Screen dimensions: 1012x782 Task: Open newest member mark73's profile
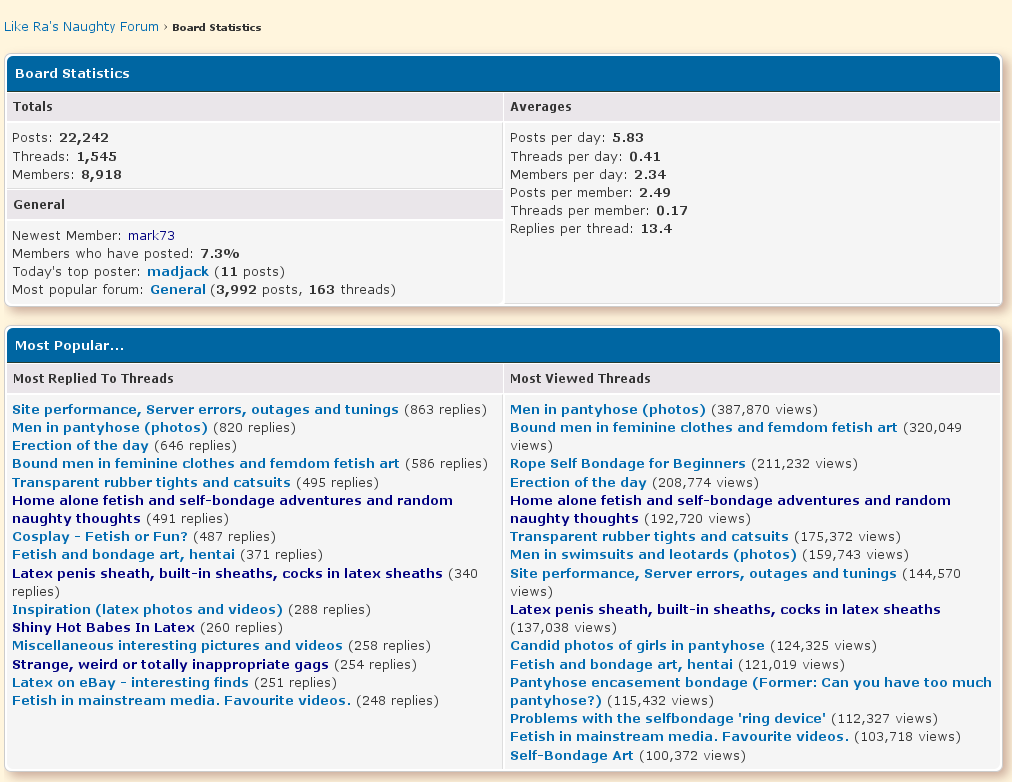151,236
